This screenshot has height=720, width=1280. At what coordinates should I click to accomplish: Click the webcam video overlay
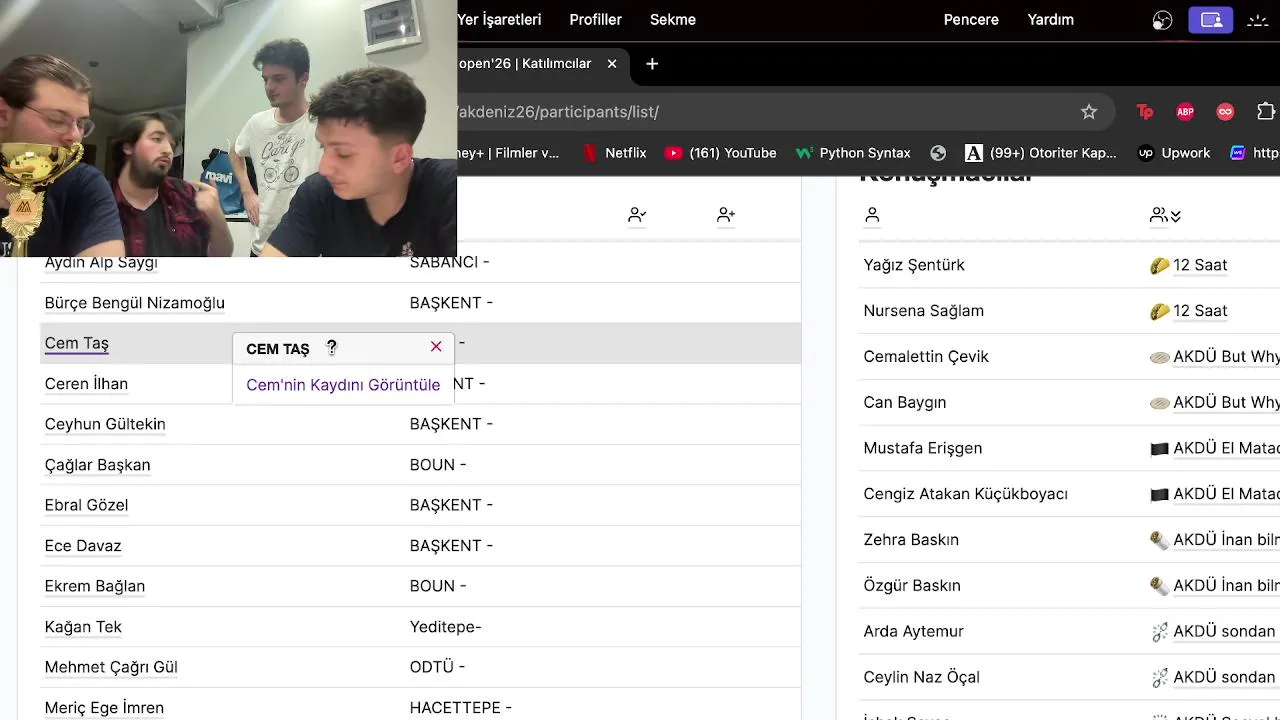(x=228, y=128)
